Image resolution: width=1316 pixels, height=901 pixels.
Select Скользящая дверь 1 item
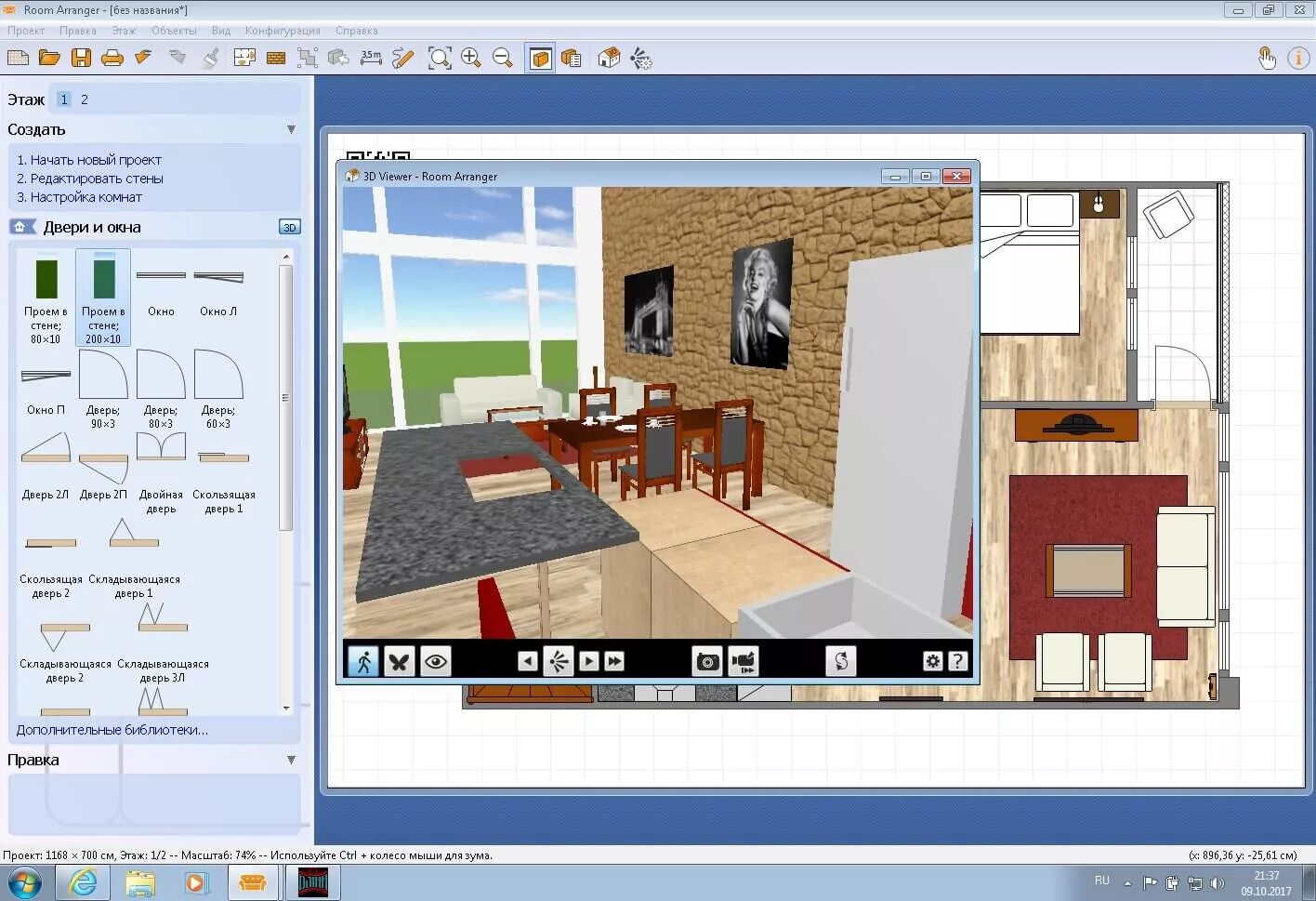[224, 482]
